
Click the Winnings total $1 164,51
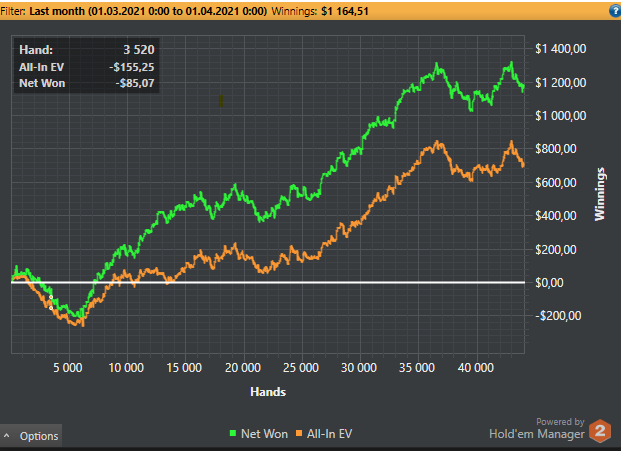345,11
